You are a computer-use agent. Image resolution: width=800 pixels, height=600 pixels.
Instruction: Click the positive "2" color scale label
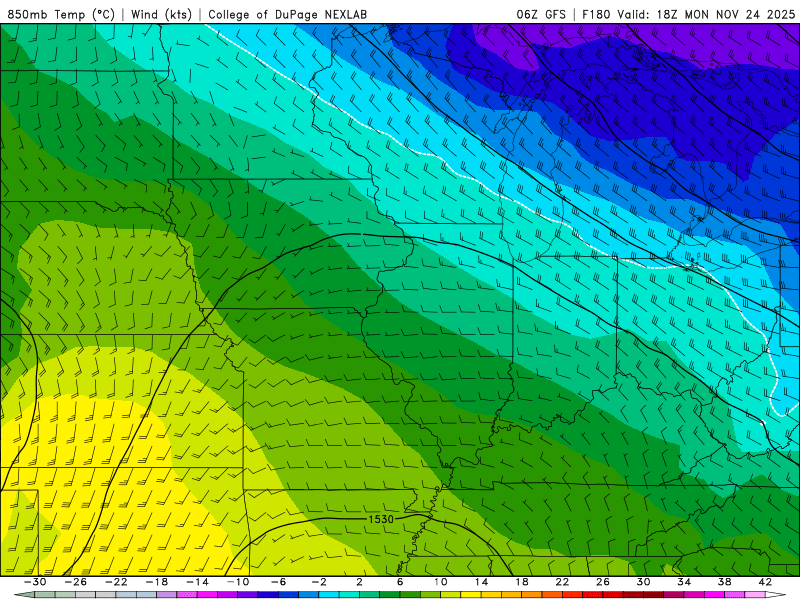point(360,582)
